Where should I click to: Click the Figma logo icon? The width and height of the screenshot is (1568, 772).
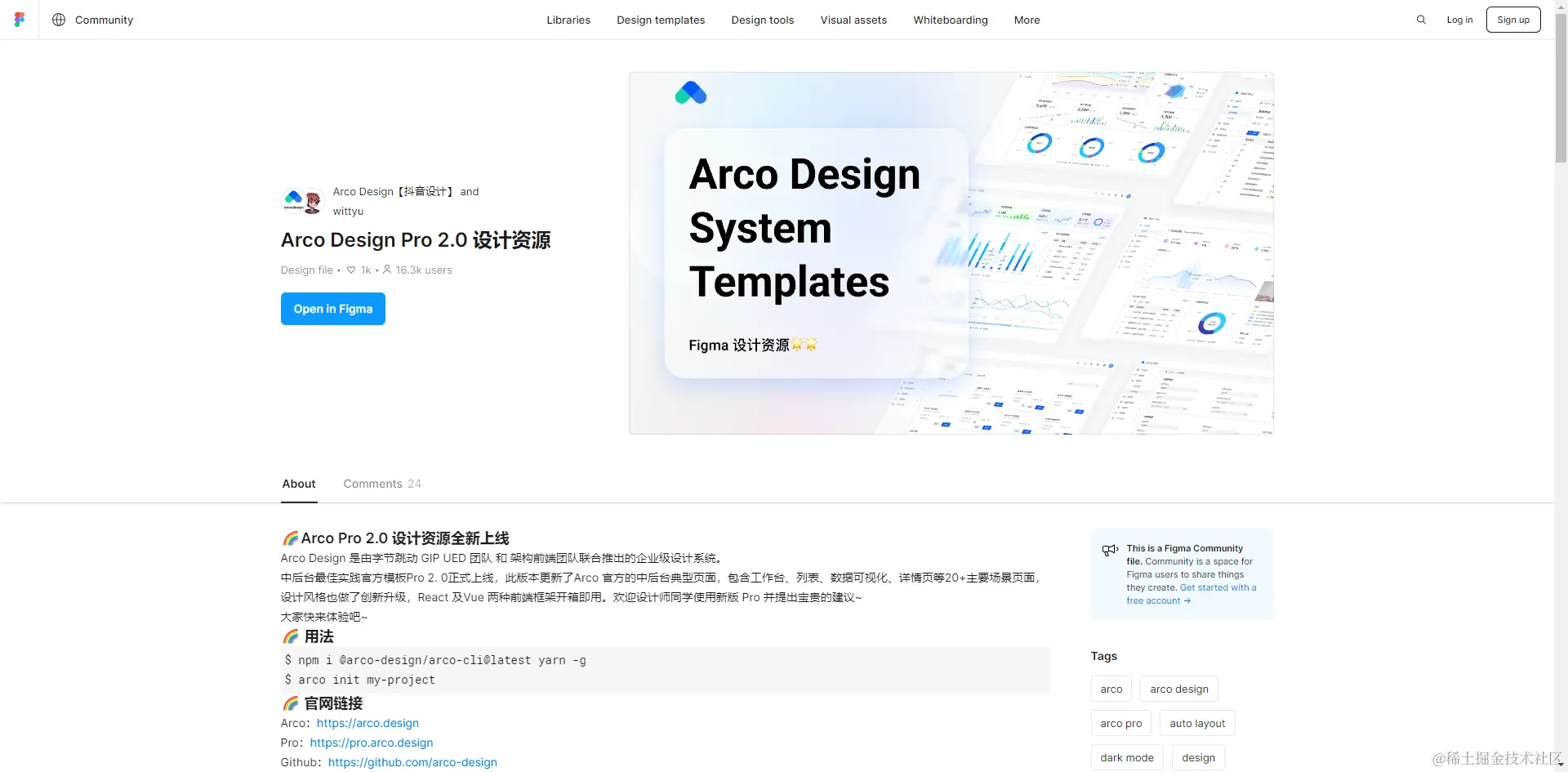coord(20,20)
